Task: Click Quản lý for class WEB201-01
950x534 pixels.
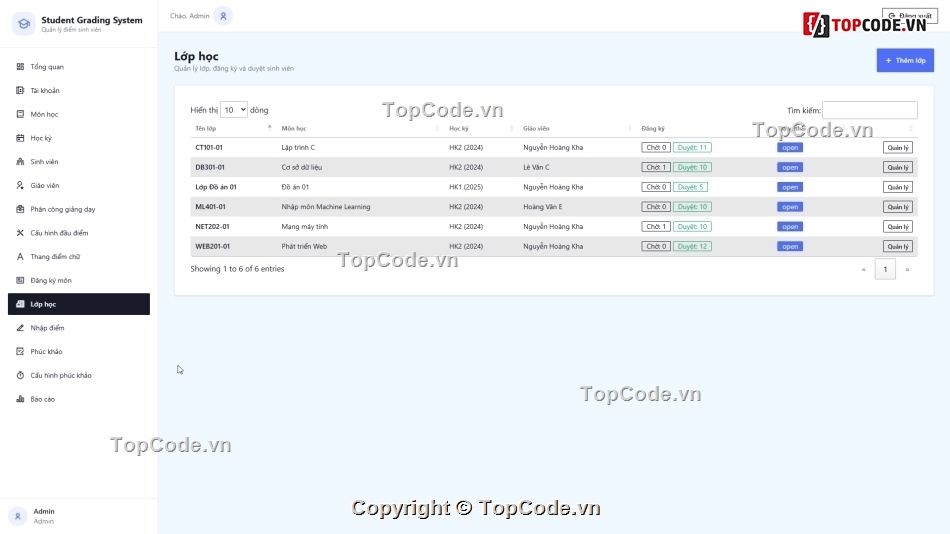Action: 897,246
